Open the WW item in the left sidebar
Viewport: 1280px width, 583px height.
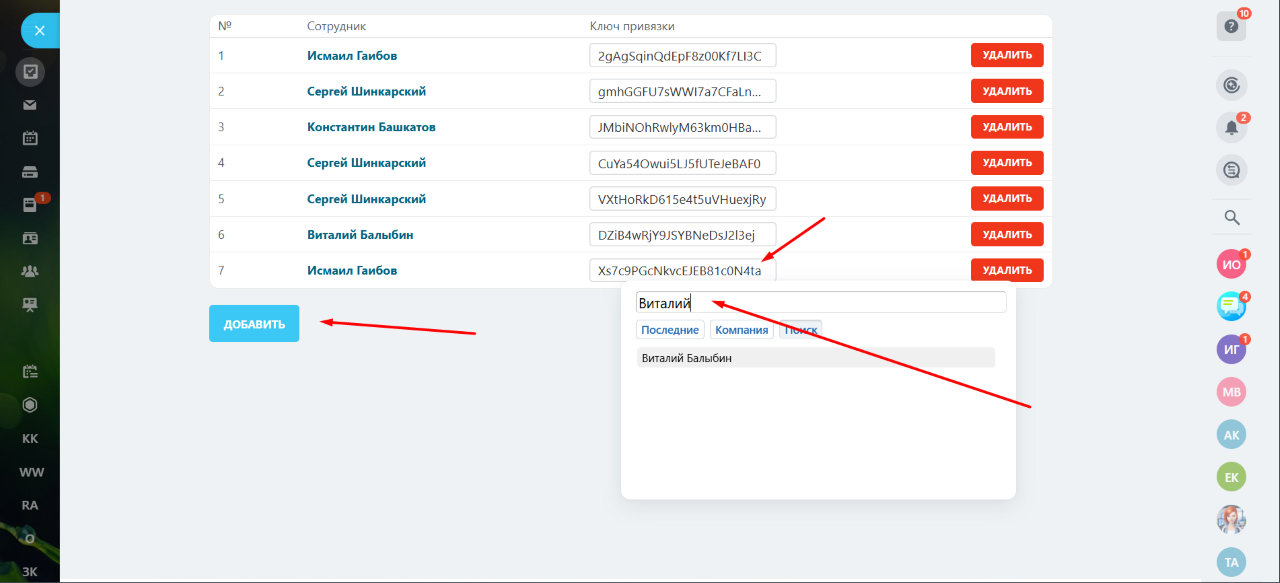click(x=31, y=472)
